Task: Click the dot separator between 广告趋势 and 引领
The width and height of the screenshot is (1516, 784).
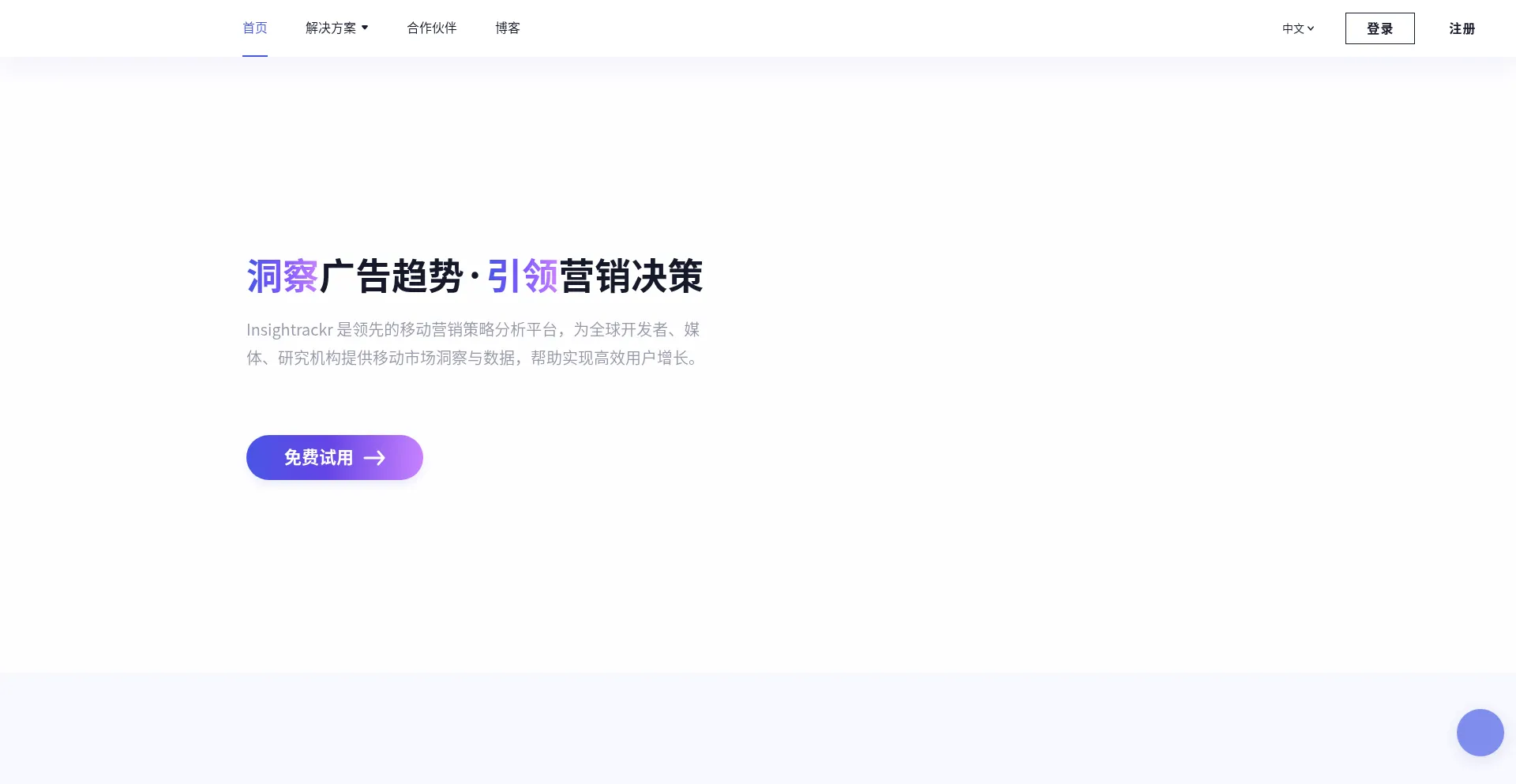Action: [x=475, y=277]
